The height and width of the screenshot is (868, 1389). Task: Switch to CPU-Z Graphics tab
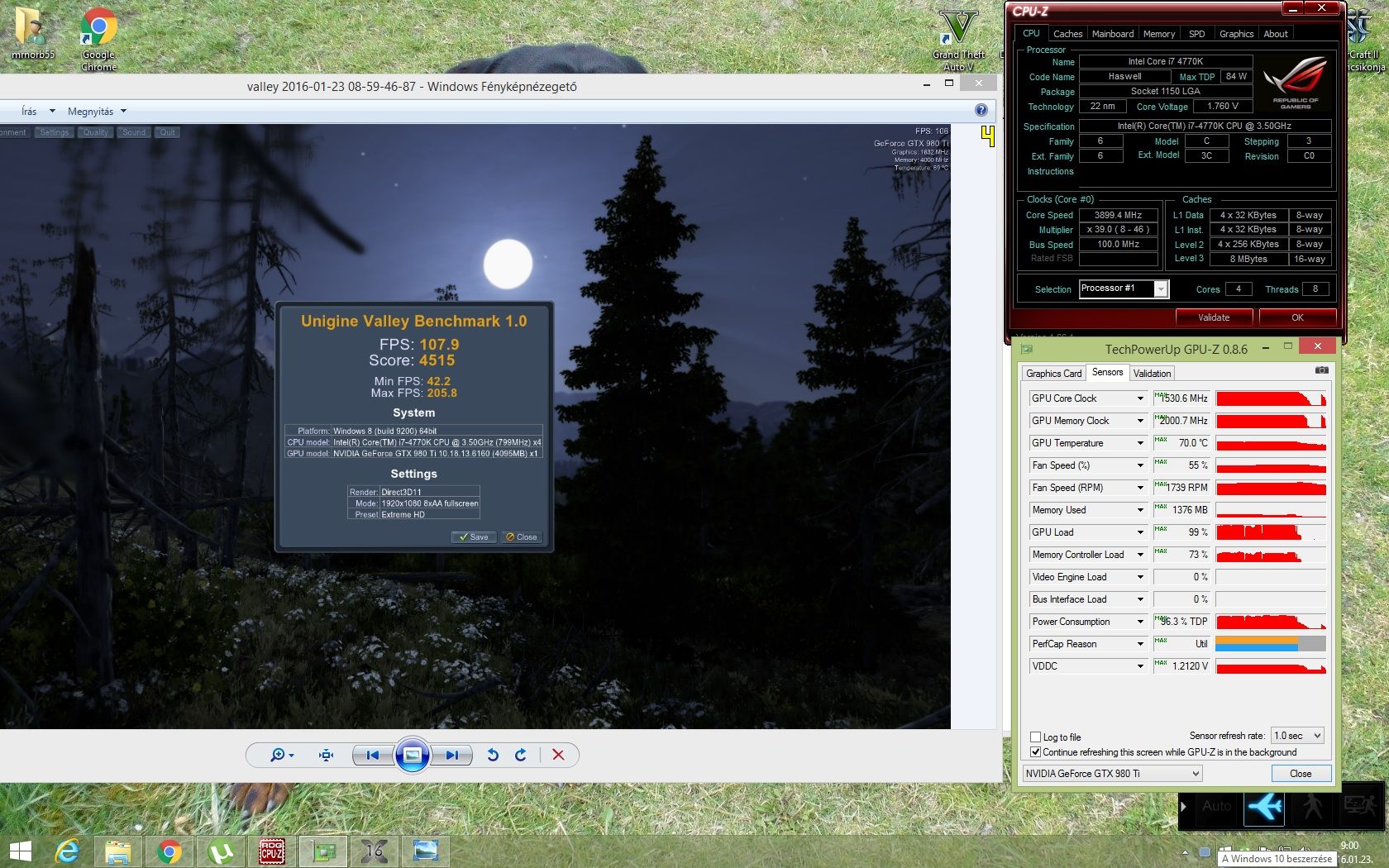click(x=1236, y=34)
